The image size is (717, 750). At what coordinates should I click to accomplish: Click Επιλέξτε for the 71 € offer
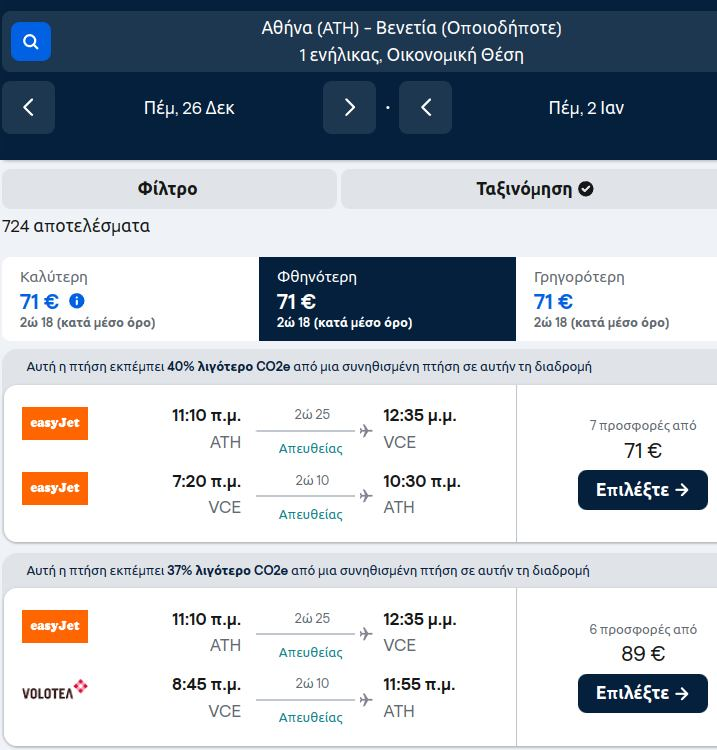click(x=642, y=490)
